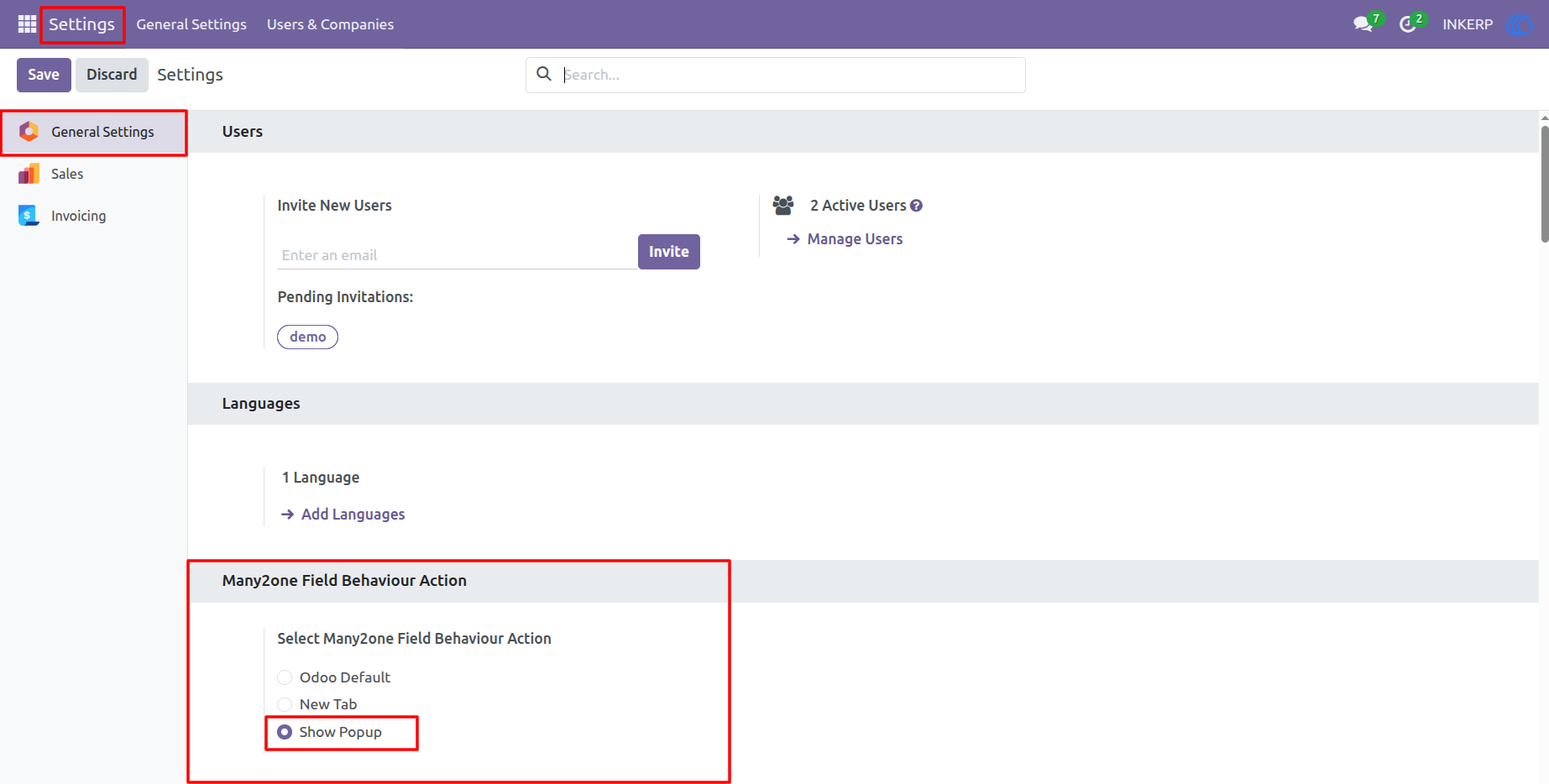The height and width of the screenshot is (784, 1549).
Task: Click the Sales app icon in sidebar
Action: pyautogui.click(x=29, y=174)
